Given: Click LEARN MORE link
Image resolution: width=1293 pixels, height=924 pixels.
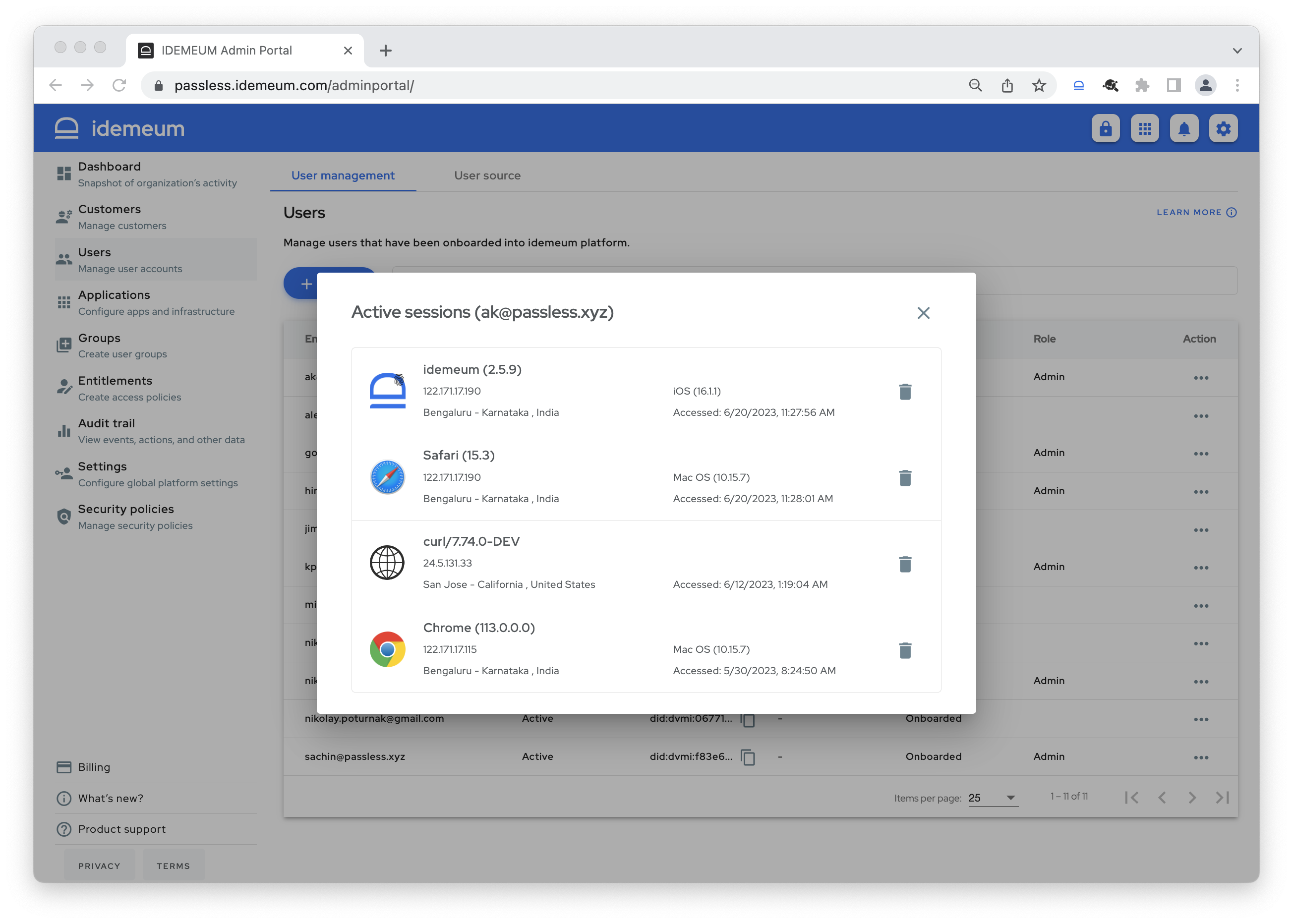Looking at the screenshot, I should (1196, 212).
